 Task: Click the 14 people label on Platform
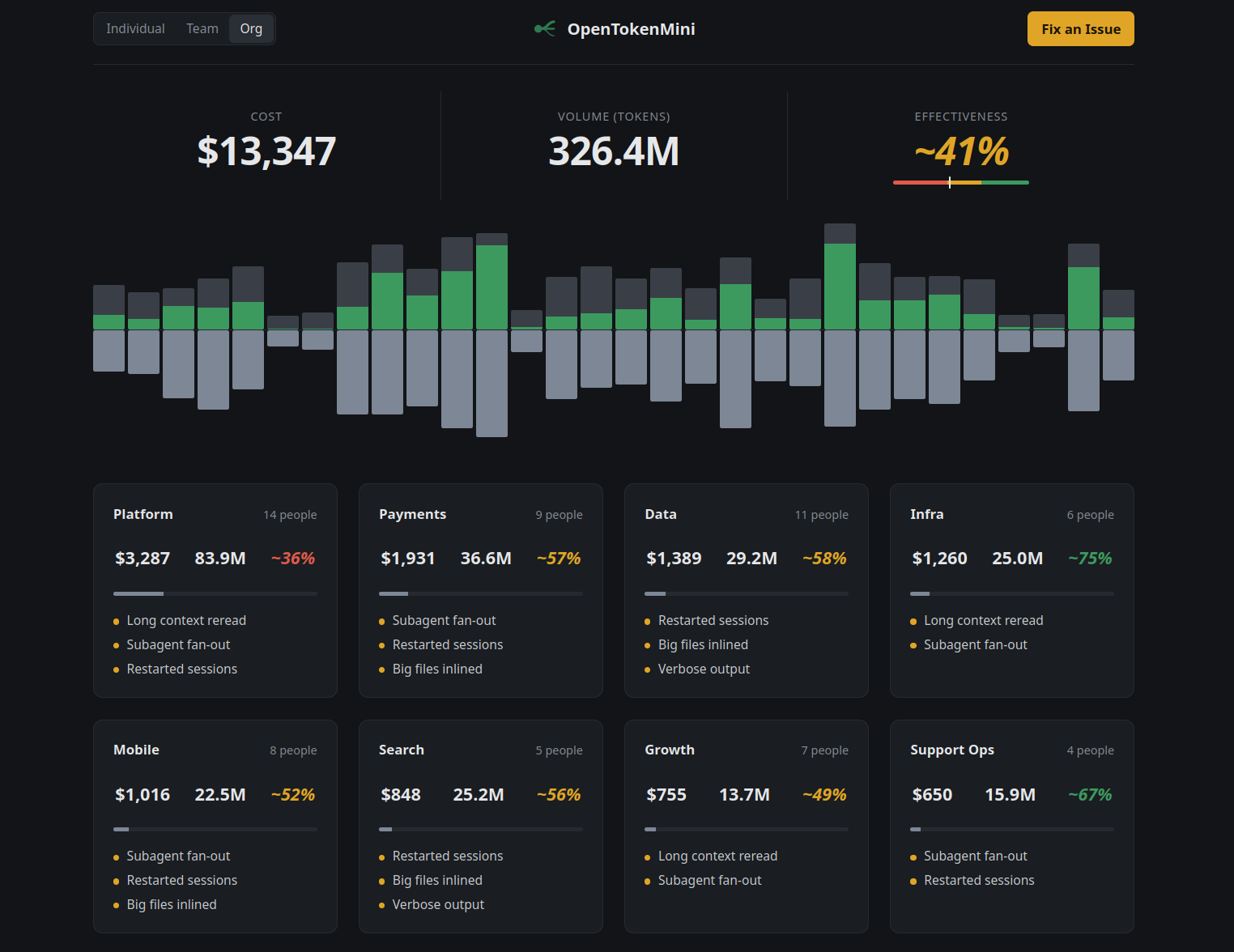click(x=290, y=515)
